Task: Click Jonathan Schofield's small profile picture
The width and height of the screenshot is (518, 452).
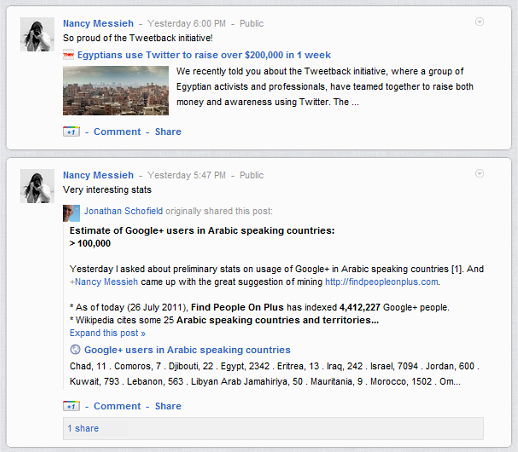Action: coord(71,213)
